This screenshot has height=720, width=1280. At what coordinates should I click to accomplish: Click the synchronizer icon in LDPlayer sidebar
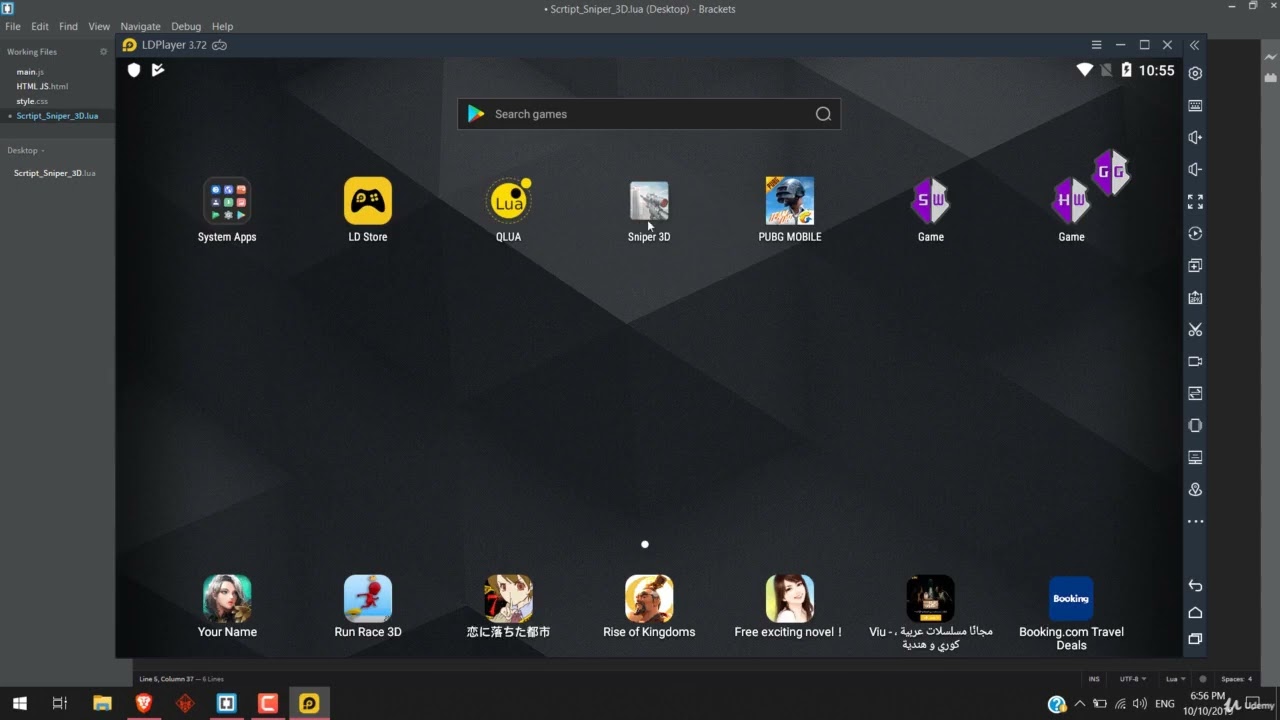[x=1195, y=393]
